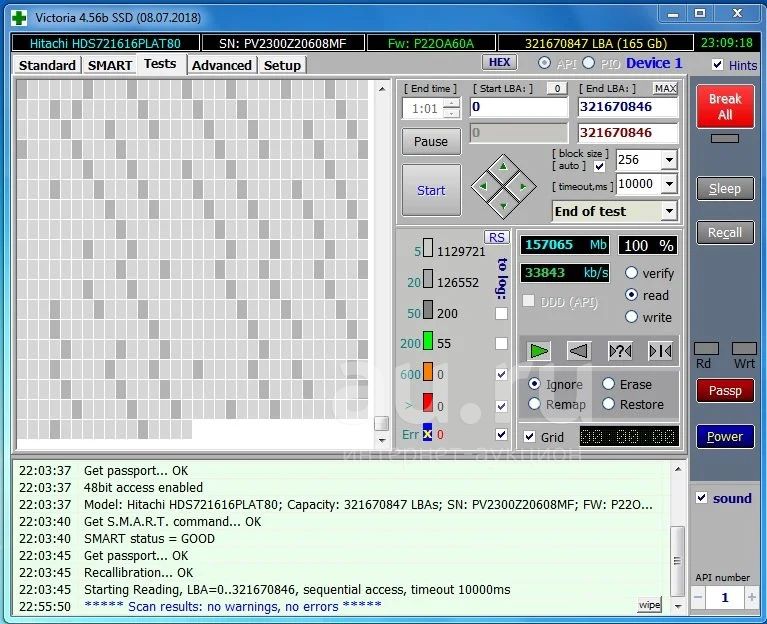Click the End LBA input field
The width and height of the screenshot is (767, 624).
628,107
